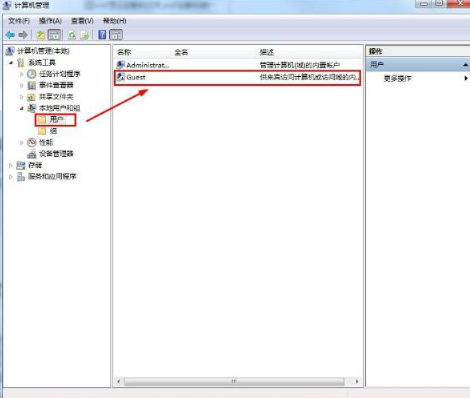Toggle the action pane toolbar icon

(116, 35)
